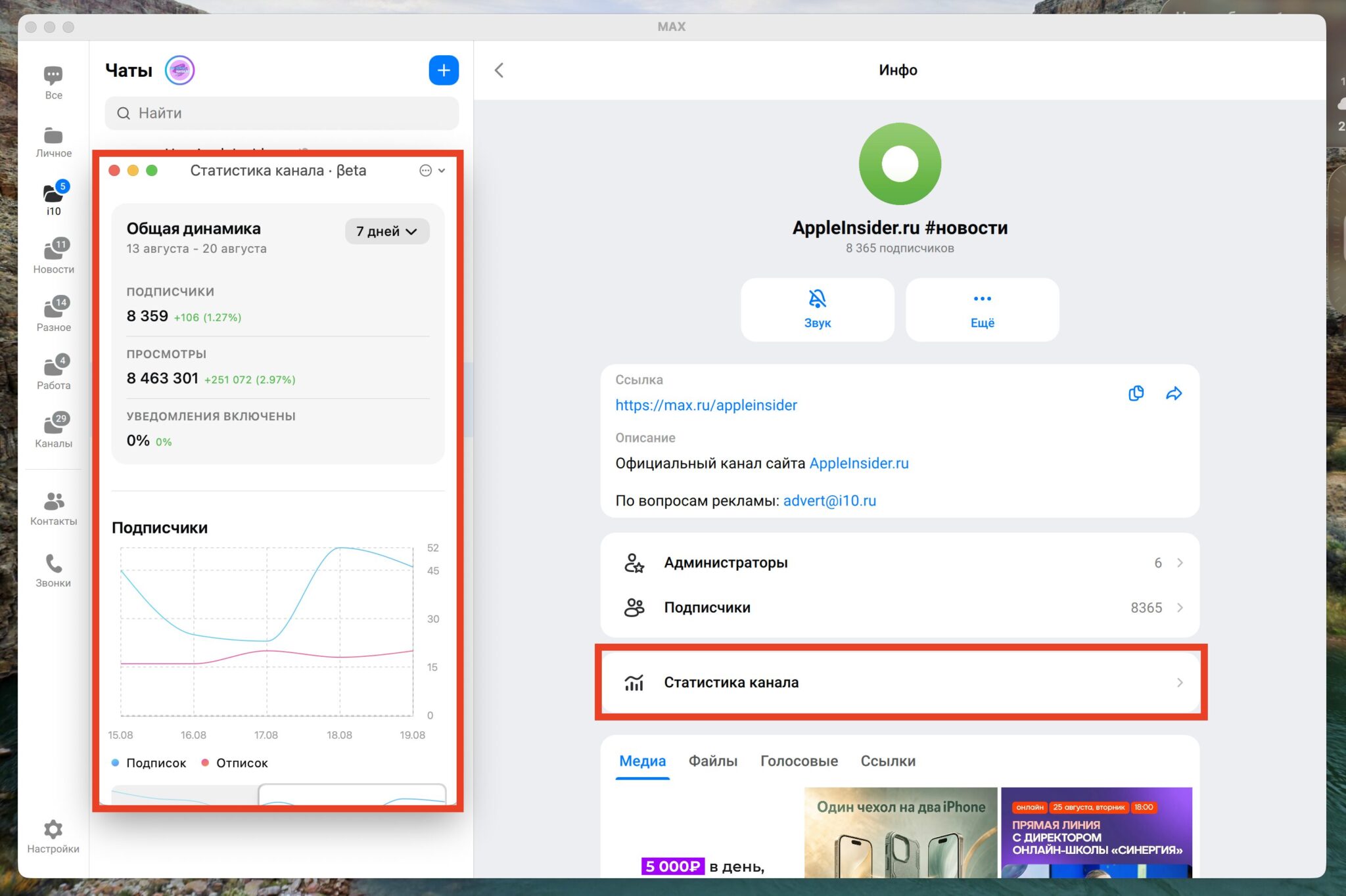Switch to the Медиа tab

pyautogui.click(x=642, y=761)
